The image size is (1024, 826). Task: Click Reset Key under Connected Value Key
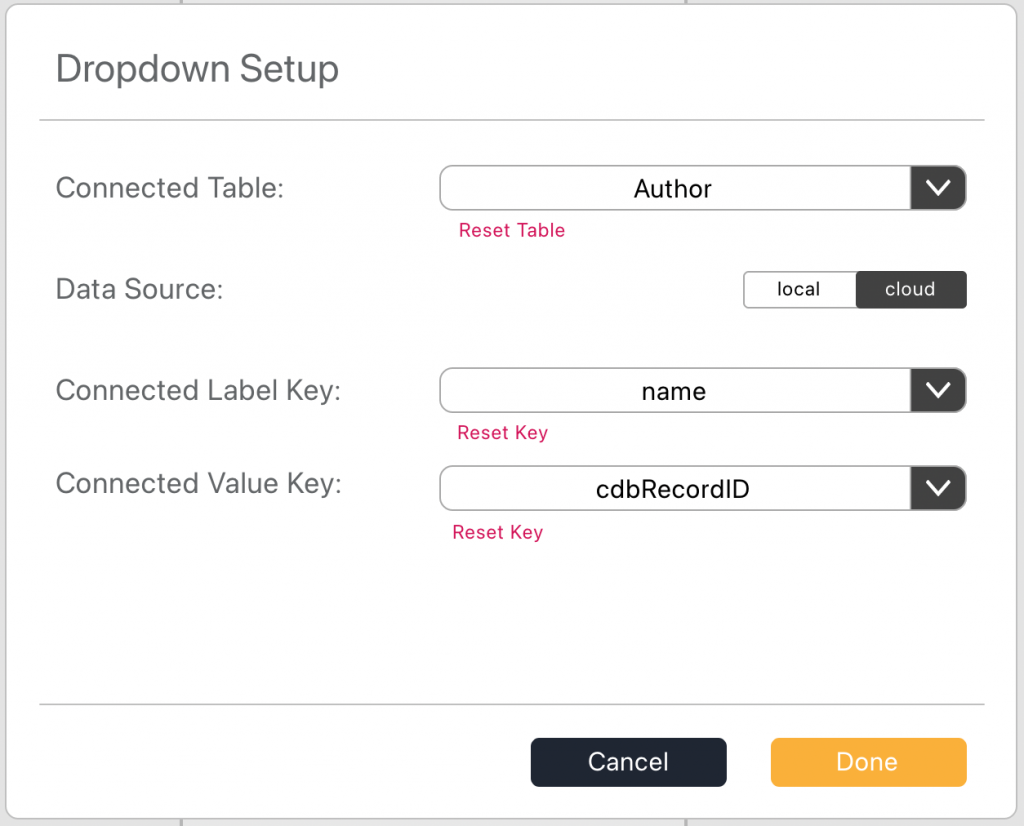[498, 532]
